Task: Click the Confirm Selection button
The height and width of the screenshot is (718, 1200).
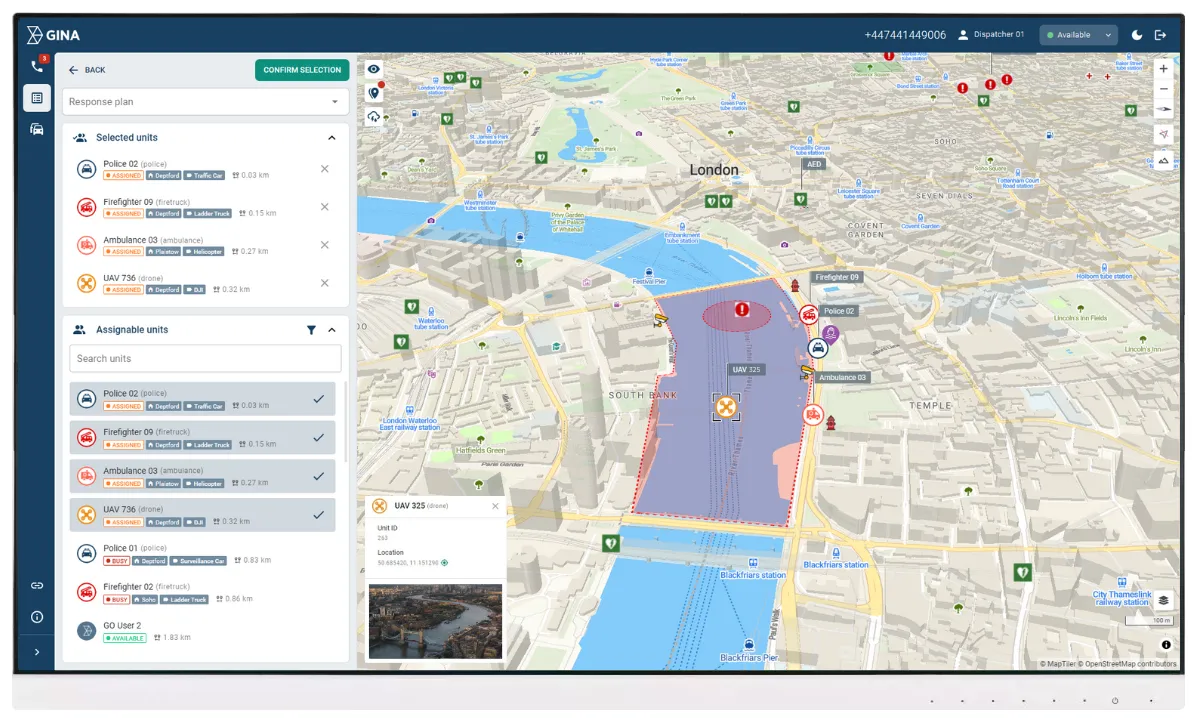Action: click(x=302, y=70)
